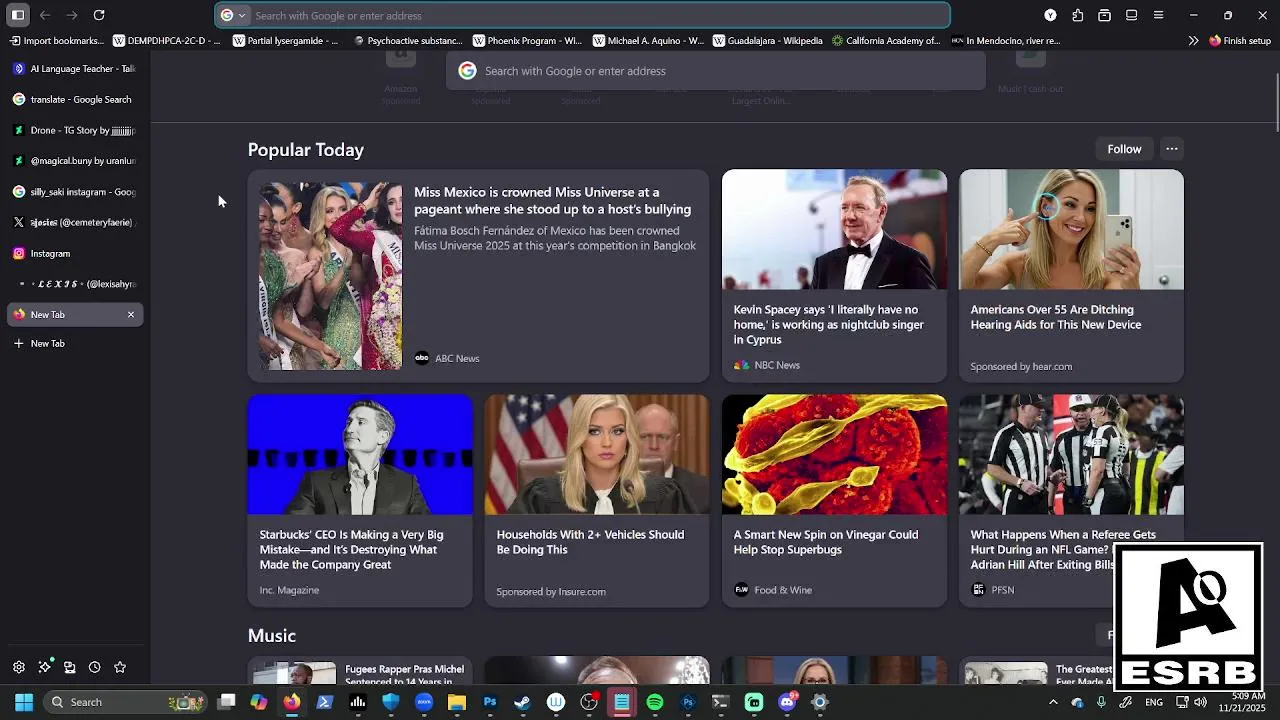Show more bookmarks via the chevron
The height and width of the screenshot is (720, 1280).
1193,41
